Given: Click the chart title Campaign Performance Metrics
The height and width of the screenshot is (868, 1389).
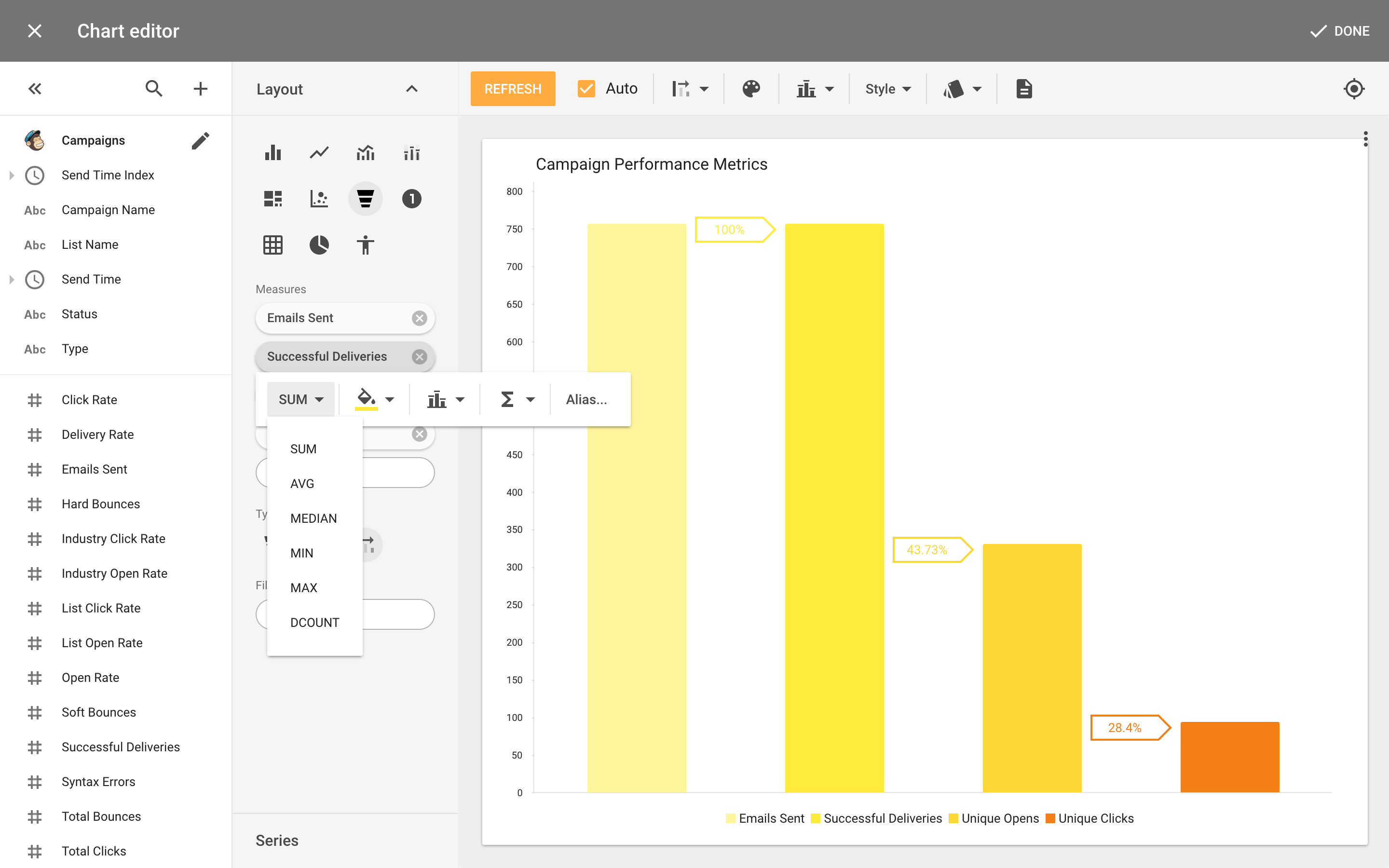Looking at the screenshot, I should click(652, 164).
